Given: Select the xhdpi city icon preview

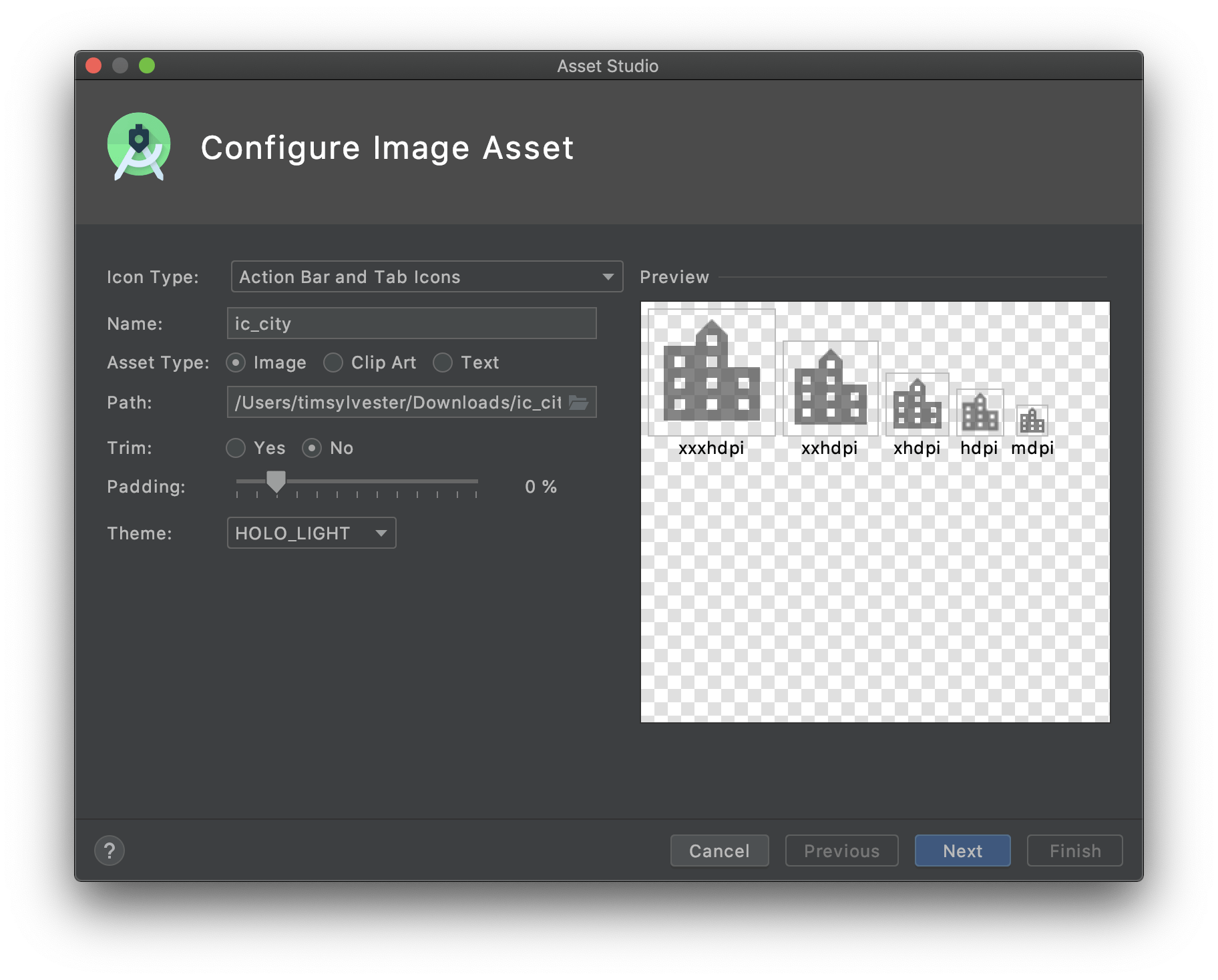Looking at the screenshot, I should [x=918, y=405].
